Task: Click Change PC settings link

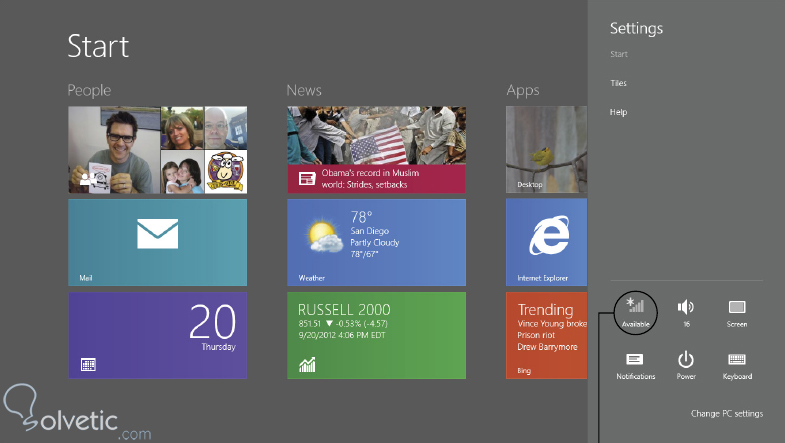Action: [x=727, y=413]
